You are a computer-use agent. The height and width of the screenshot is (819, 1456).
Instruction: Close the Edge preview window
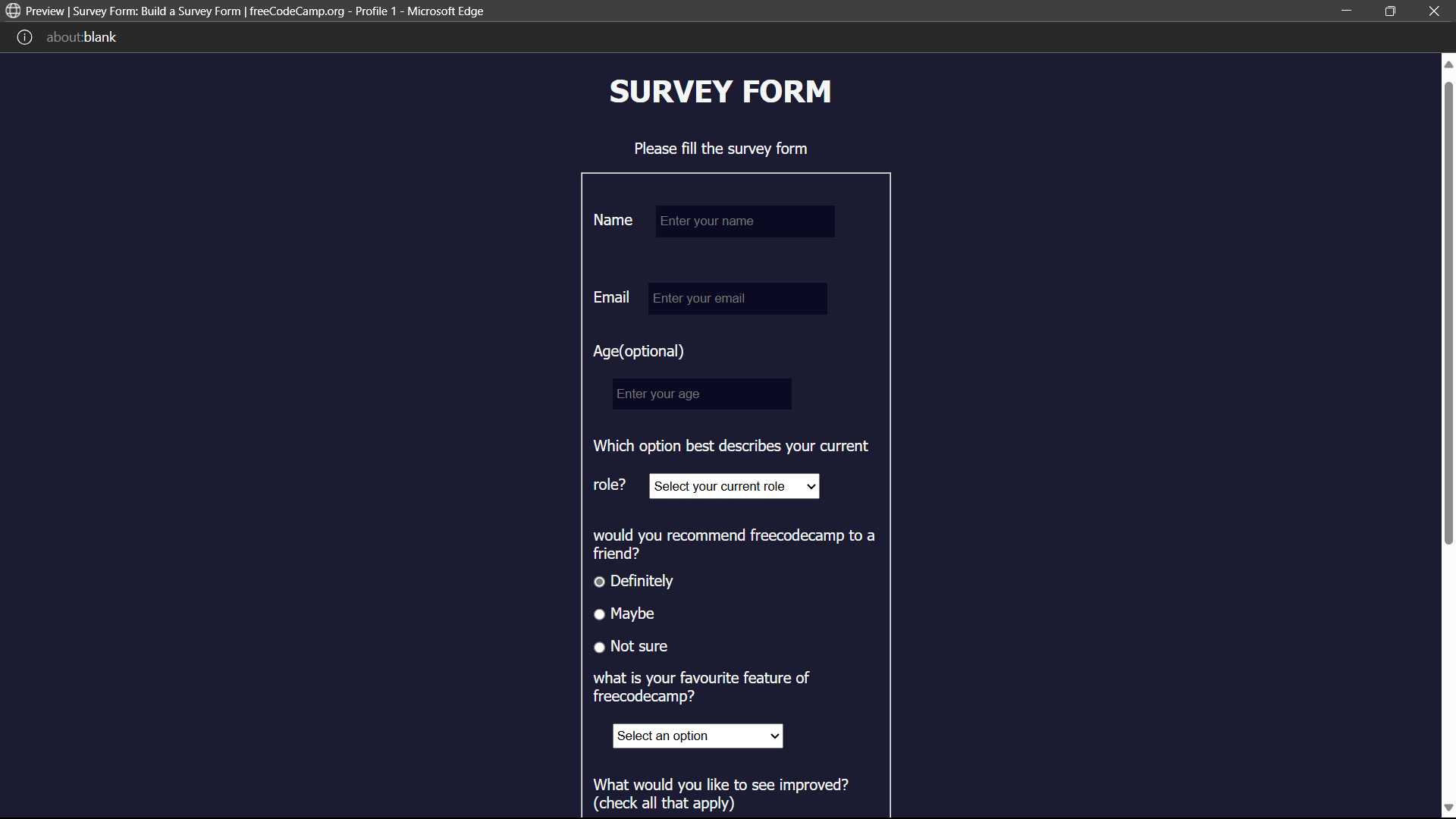click(1434, 11)
